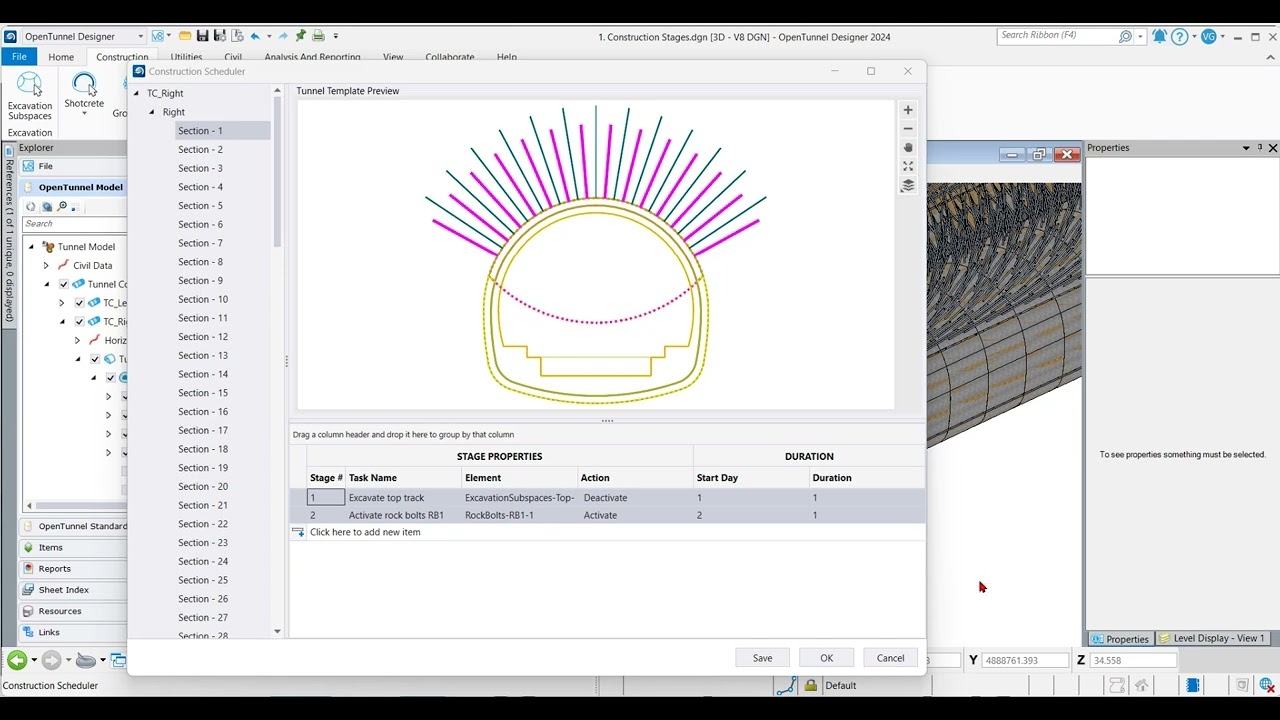
Task: Activate the pan hand tool in preview
Action: point(908,148)
